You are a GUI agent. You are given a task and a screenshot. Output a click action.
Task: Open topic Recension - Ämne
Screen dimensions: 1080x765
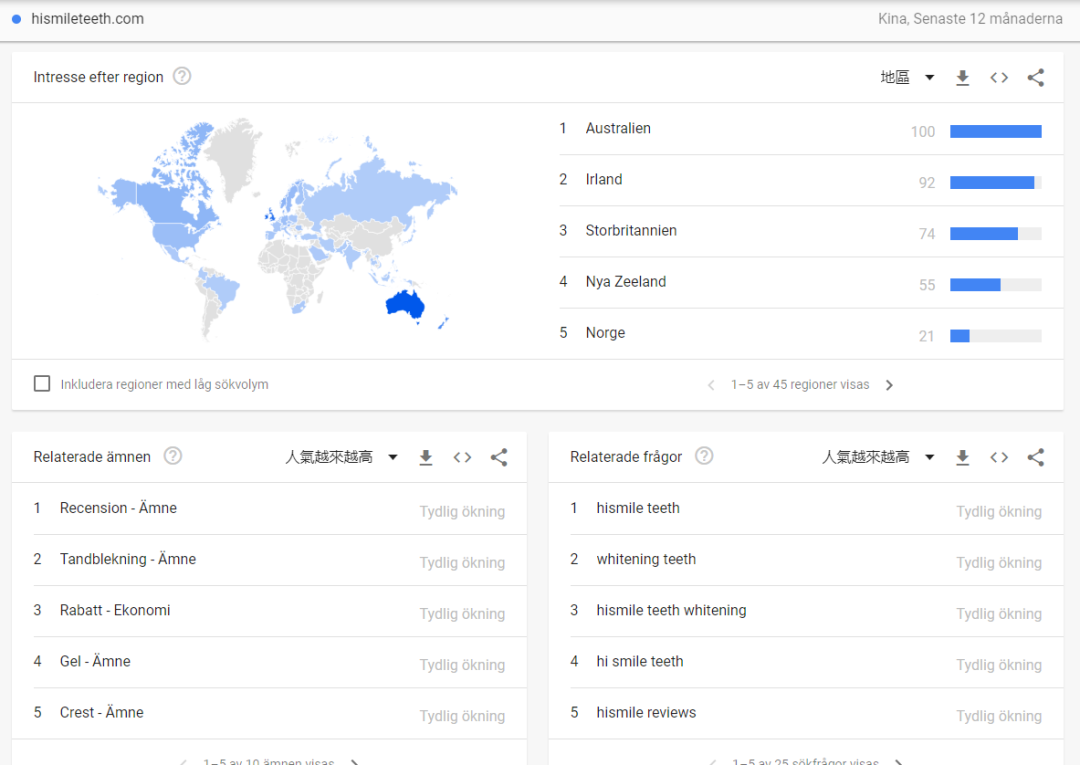pyautogui.click(x=118, y=508)
